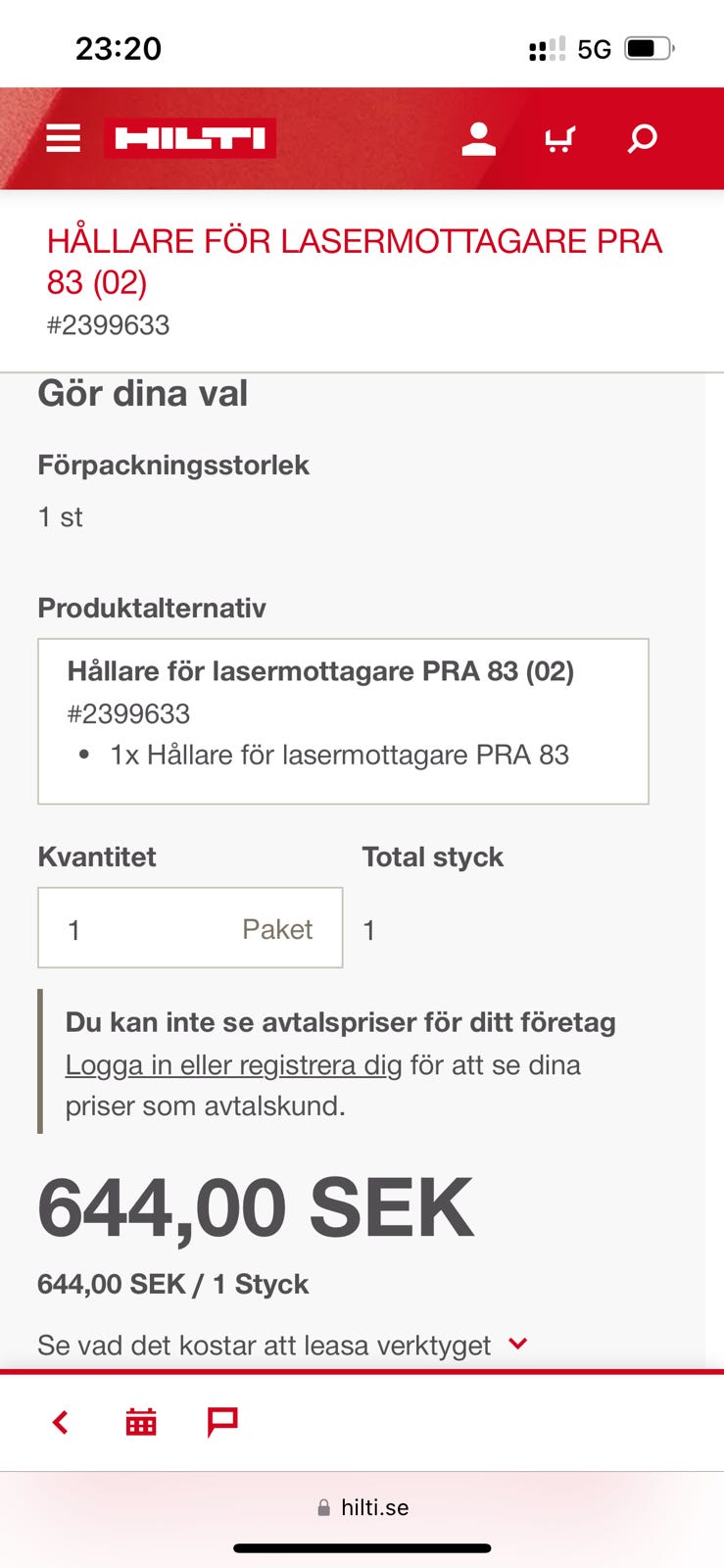724x1568 pixels.
Task: Tap the chat message icon
Action: pyautogui.click(x=222, y=1421)
